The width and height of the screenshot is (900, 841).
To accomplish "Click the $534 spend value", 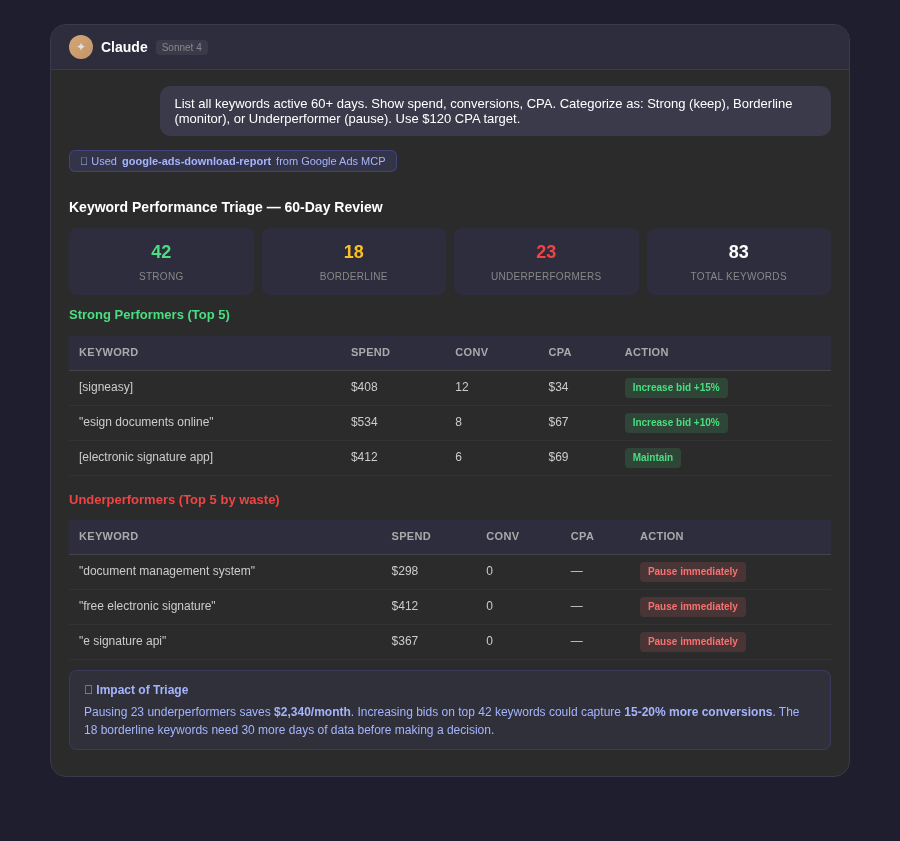I will 364,422.
